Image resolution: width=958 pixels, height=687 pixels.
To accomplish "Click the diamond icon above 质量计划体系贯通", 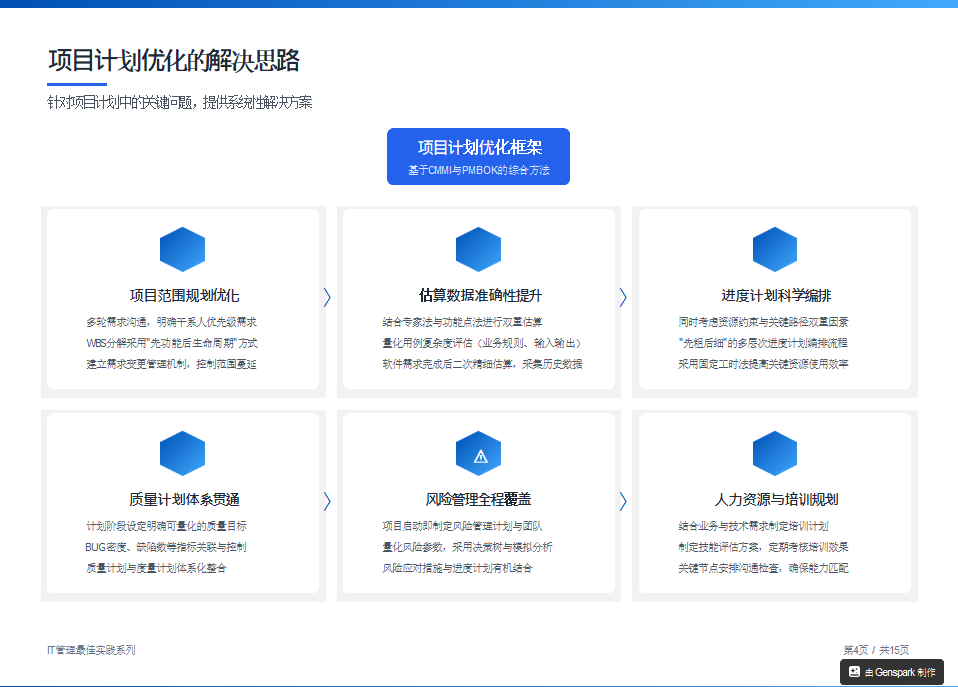I will 182,452.
